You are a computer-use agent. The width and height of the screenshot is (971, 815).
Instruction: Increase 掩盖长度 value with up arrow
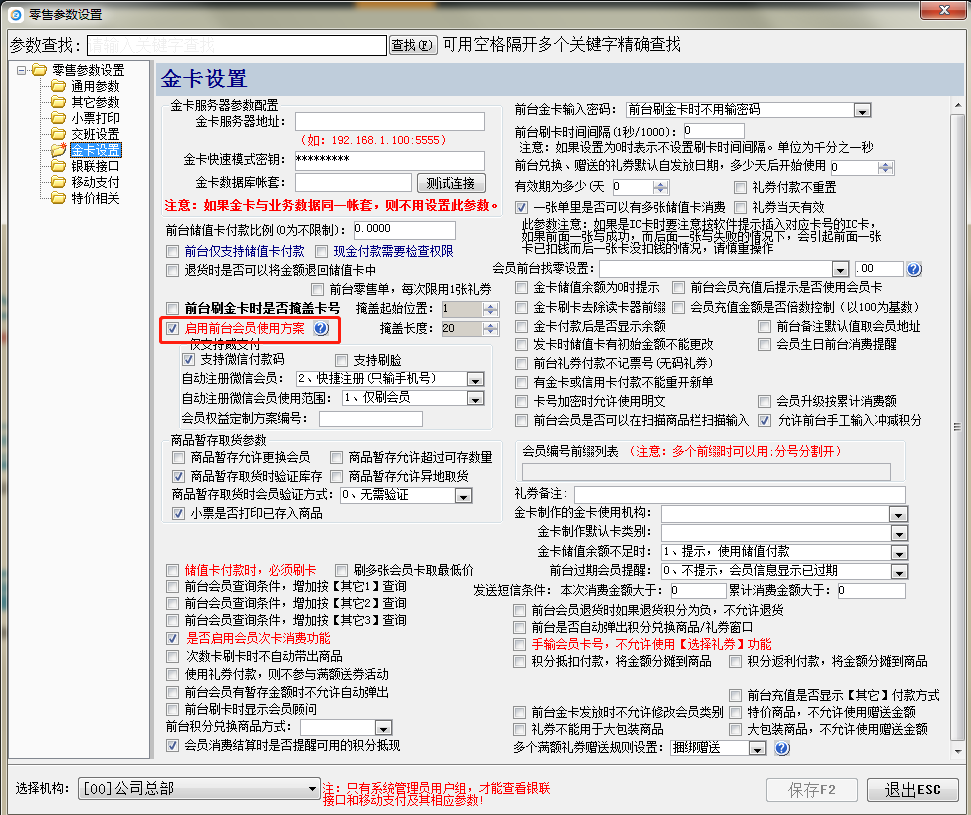point(490,324)
